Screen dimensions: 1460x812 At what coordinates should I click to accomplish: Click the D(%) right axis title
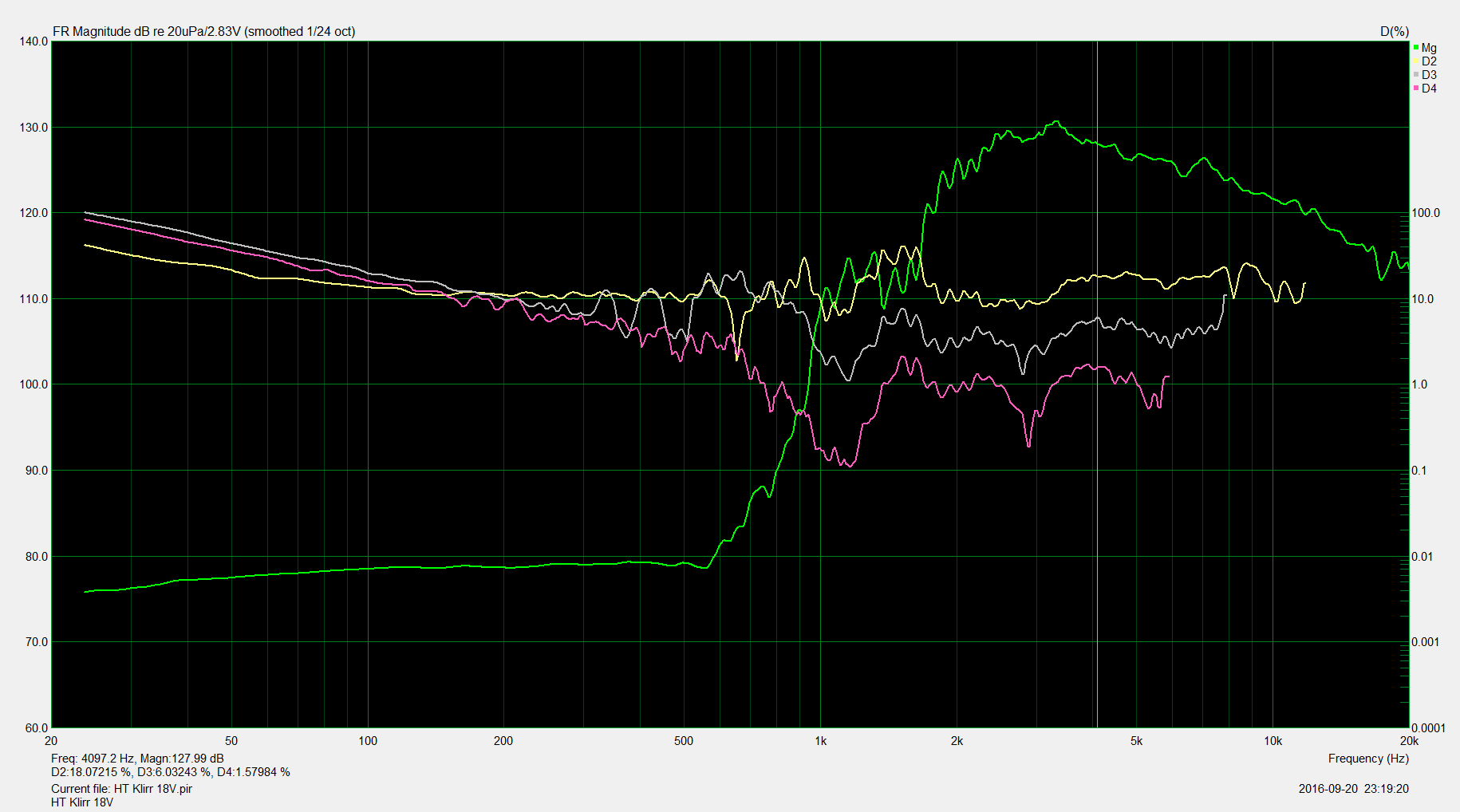point(1394,32)
